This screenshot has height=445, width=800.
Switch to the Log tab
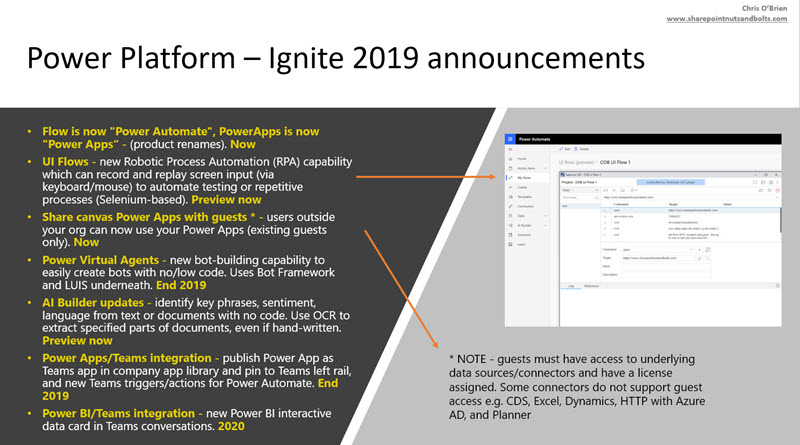tap(571, 286)
